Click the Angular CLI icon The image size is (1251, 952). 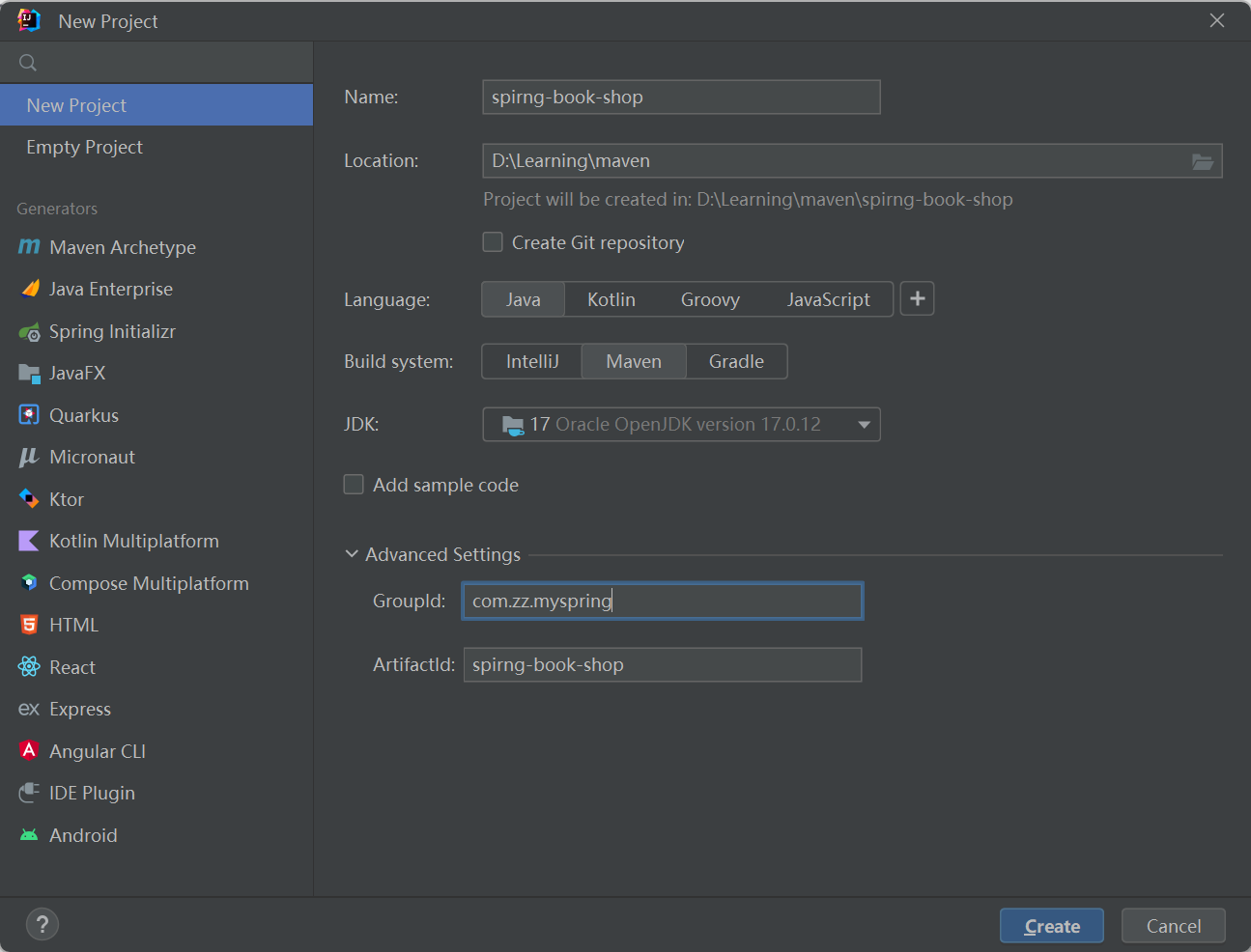pos(29,750)
